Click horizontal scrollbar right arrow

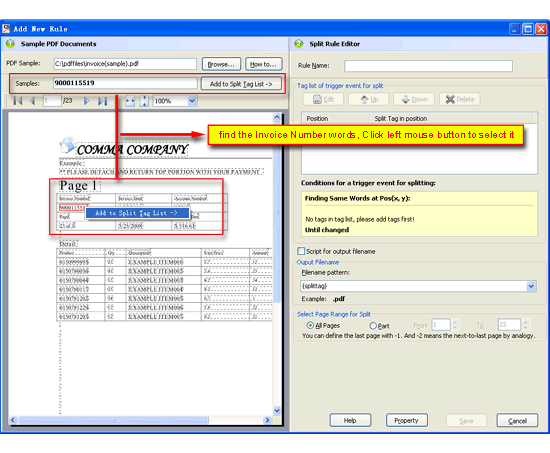[267, 420]
